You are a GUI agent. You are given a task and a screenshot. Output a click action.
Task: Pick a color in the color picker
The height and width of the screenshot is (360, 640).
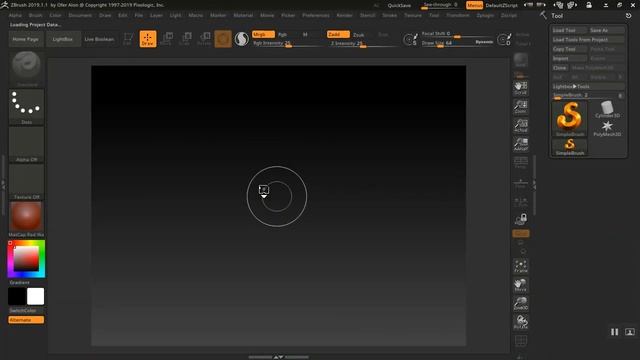tap(26, 259)
